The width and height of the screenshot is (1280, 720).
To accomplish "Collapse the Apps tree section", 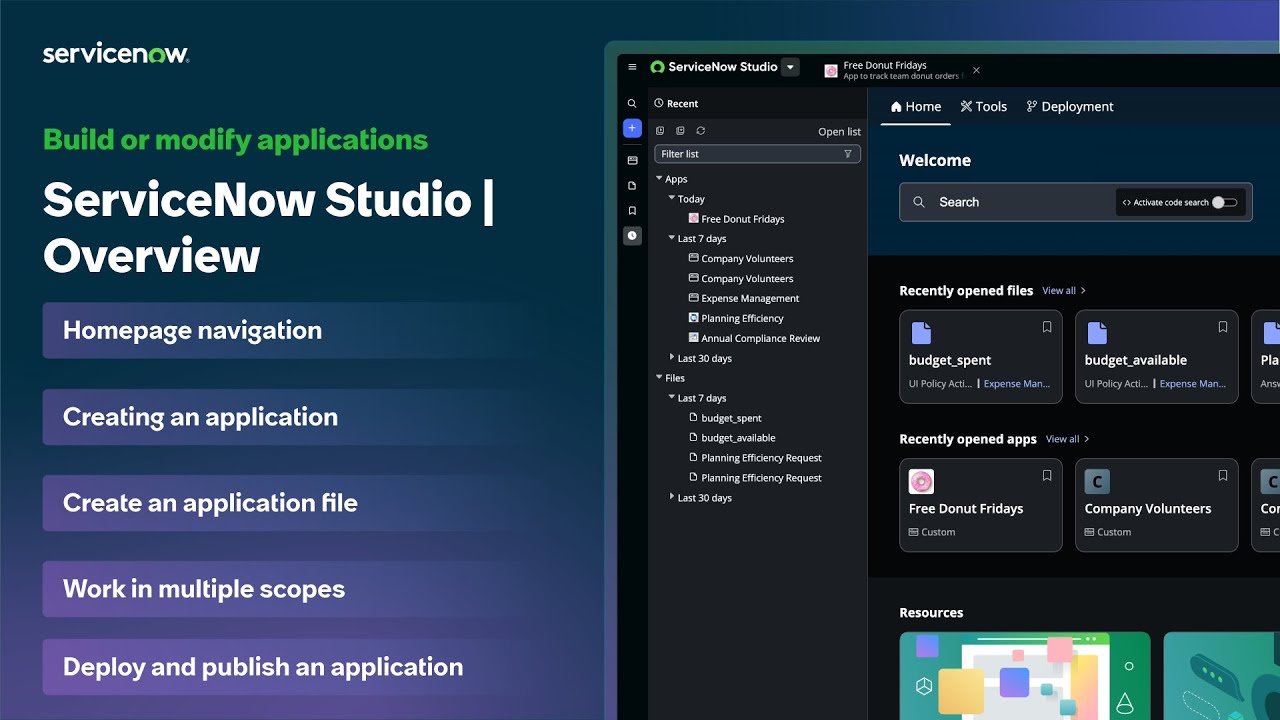I will pyautogui.click(x=657, y=178).
